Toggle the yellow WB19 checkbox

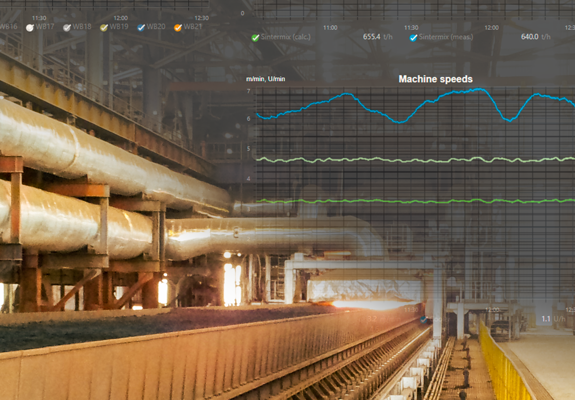[x=104, y=28]
